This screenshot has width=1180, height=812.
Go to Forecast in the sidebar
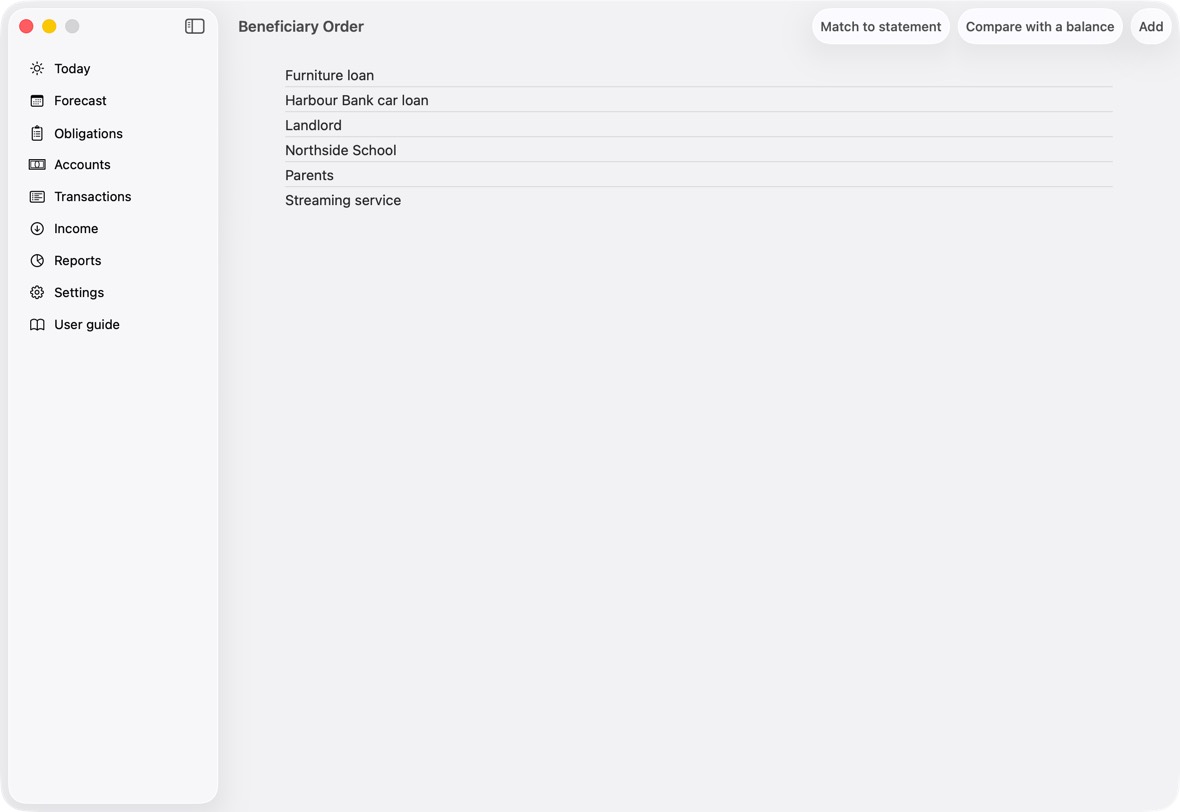[113, 101]
